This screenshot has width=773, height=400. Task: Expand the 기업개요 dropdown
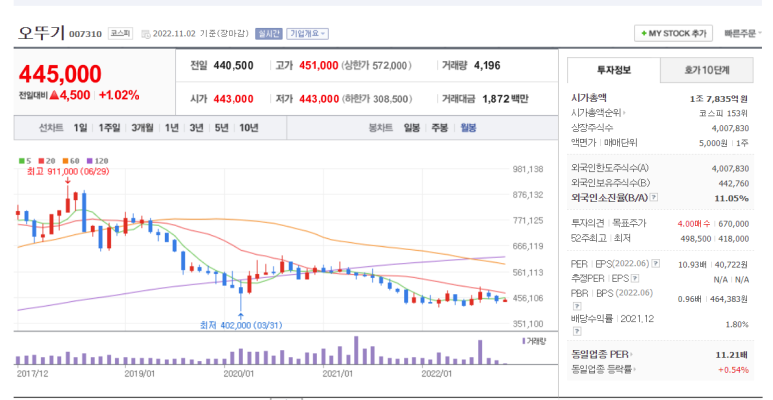coord(307,34)
